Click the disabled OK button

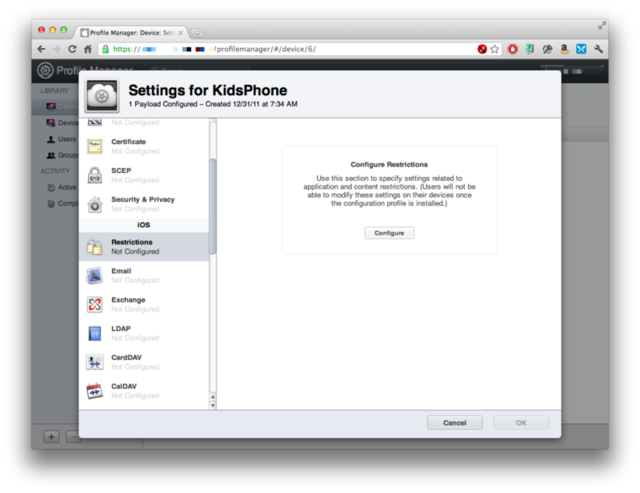[521, 423]
